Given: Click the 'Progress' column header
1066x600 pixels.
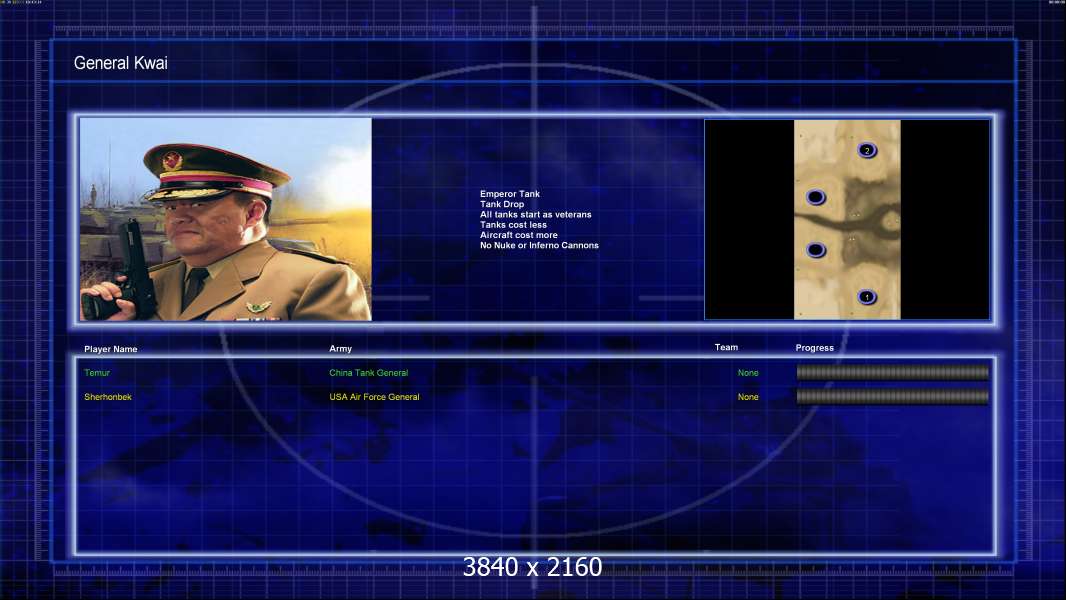Looking at the screenshot, I should (814, 348).
